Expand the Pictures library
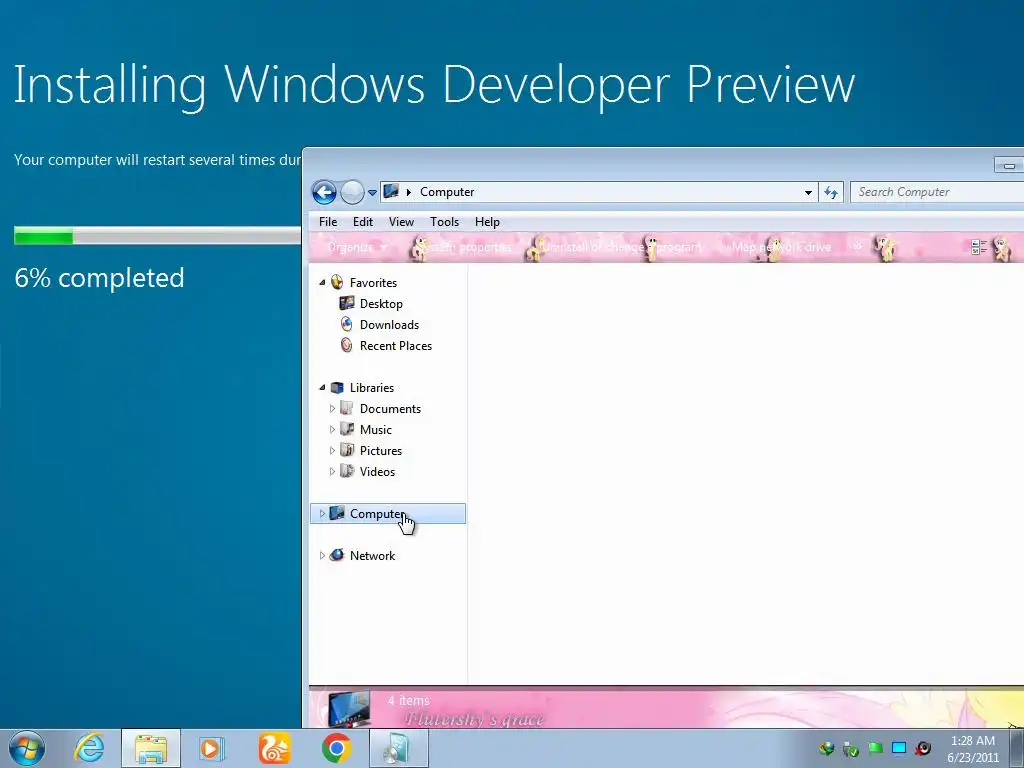Viewport: 1024px width, 768px height. click(x=332, y=451)
